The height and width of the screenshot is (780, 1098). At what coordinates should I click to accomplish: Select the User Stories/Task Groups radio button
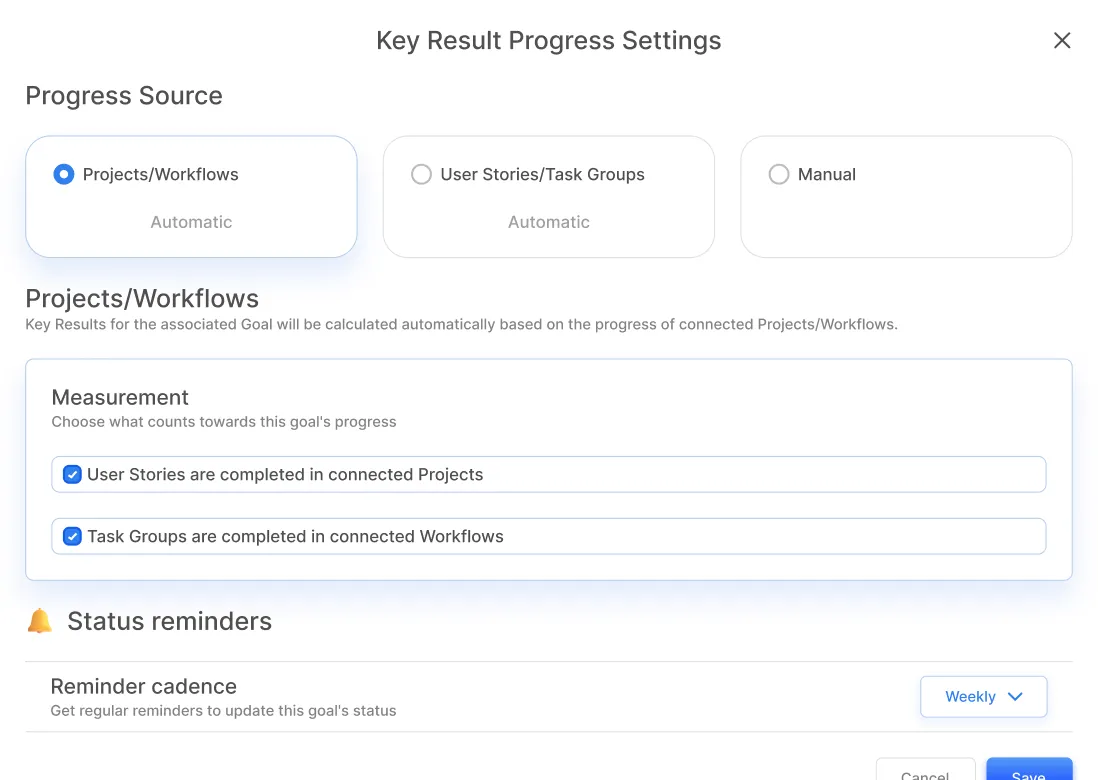click(421, 175)
